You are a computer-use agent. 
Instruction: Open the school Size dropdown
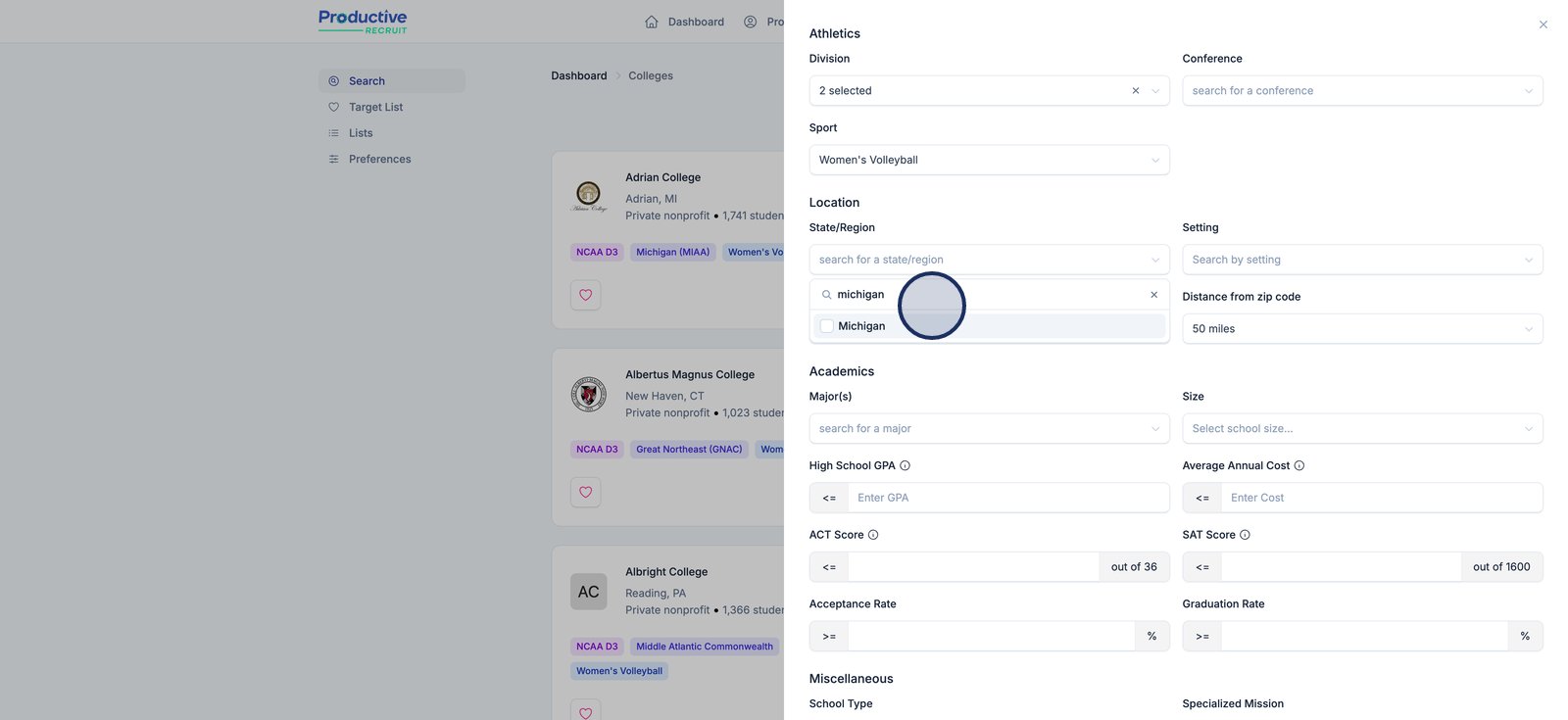pyautogui.click(x=1361, y=429)
